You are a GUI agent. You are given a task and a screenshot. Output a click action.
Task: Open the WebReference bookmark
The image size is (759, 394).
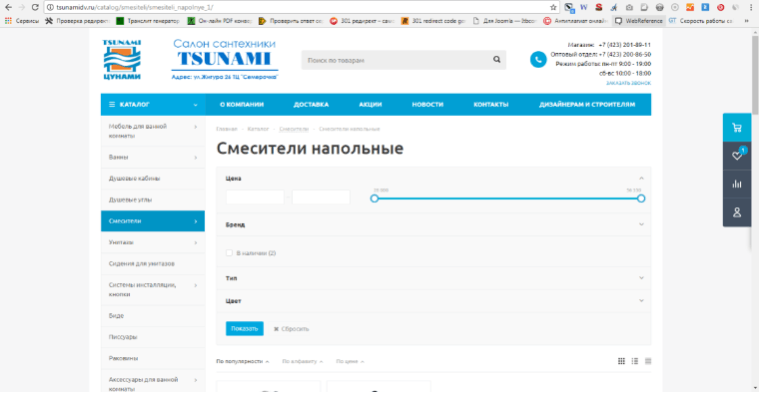pos(639,21)
